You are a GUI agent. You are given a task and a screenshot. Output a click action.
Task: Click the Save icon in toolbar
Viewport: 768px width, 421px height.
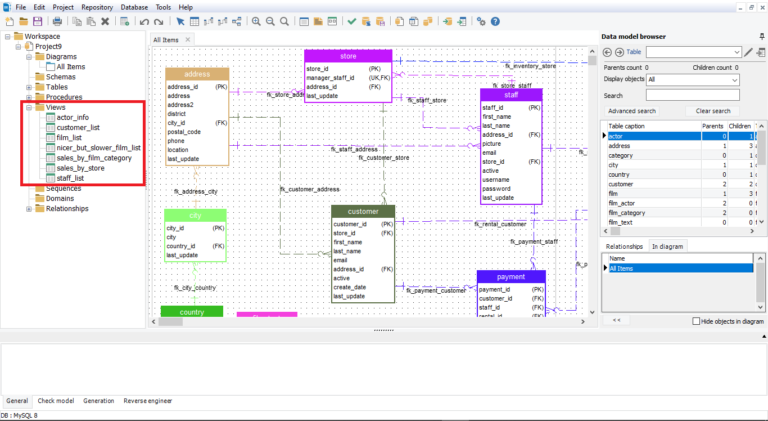[38, 21]
